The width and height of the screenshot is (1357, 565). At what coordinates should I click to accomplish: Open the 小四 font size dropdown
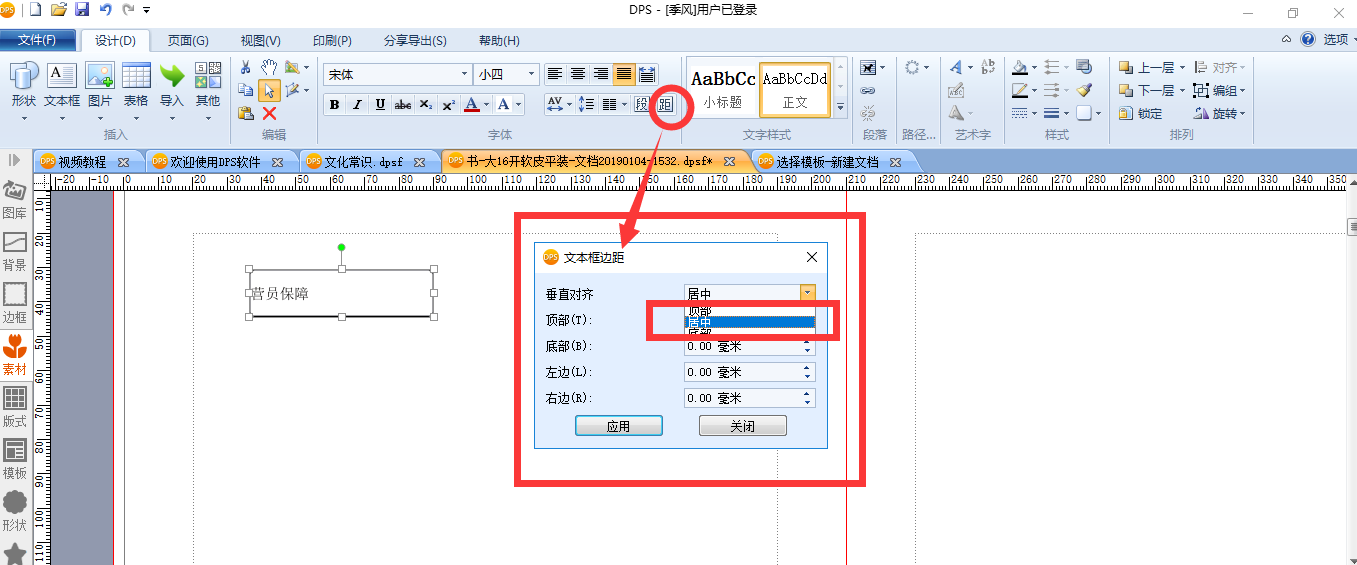[531, 74]
